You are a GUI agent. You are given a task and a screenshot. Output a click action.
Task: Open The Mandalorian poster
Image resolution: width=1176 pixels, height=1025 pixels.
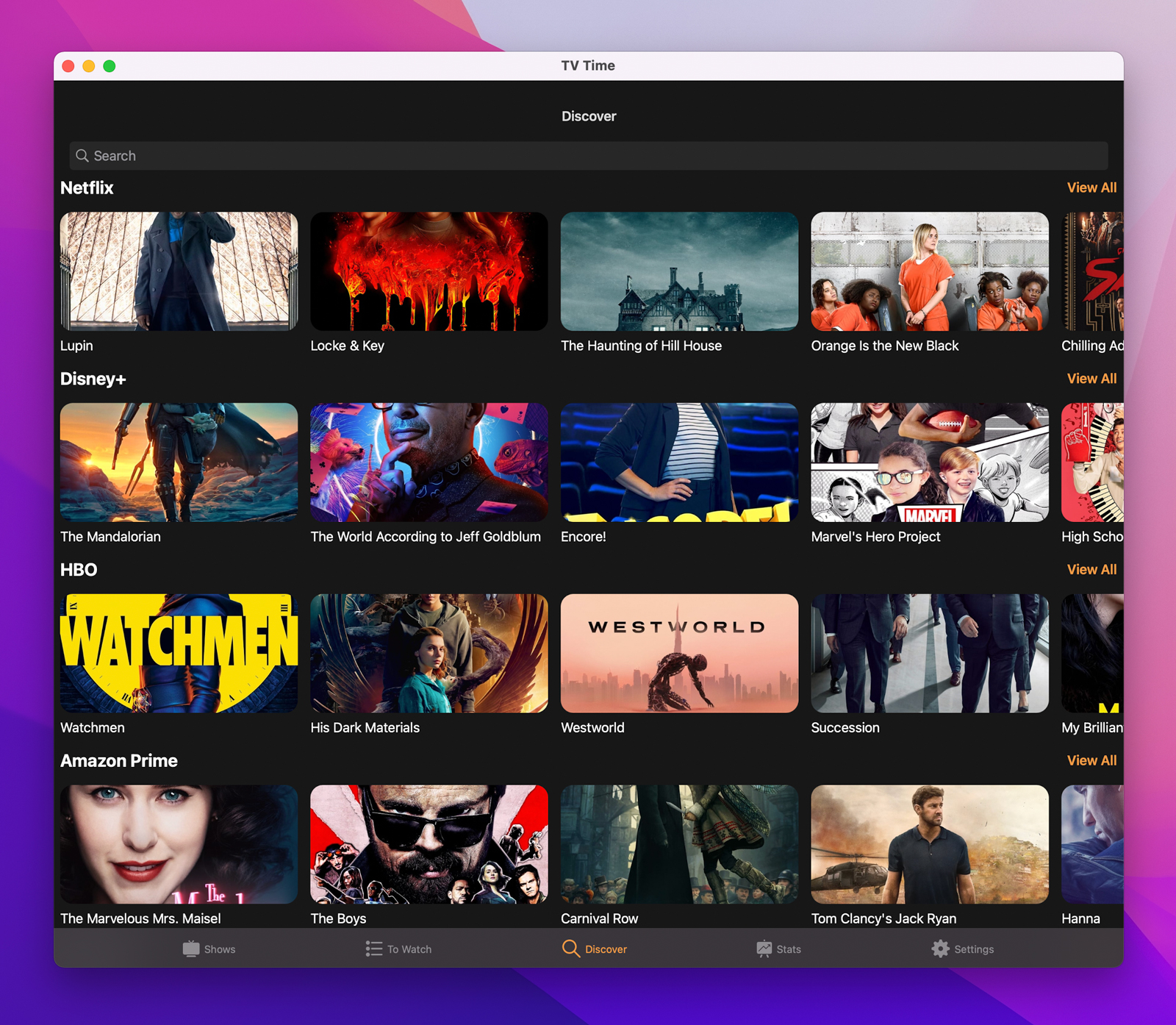click(179, 463)
